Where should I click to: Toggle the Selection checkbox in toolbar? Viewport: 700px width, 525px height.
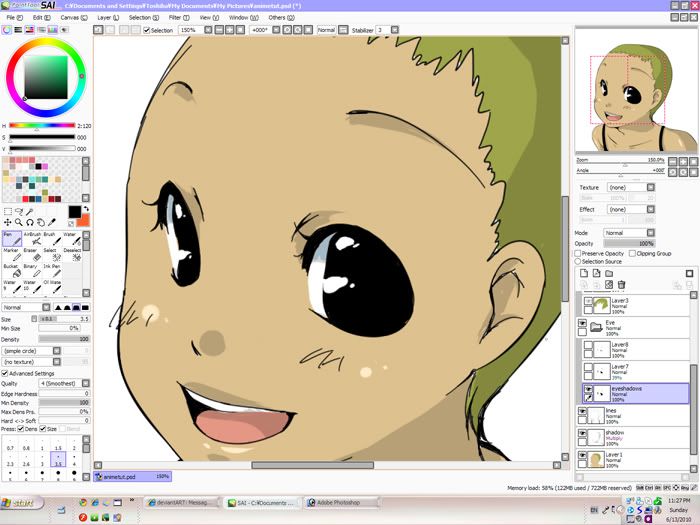coord(146,30)
